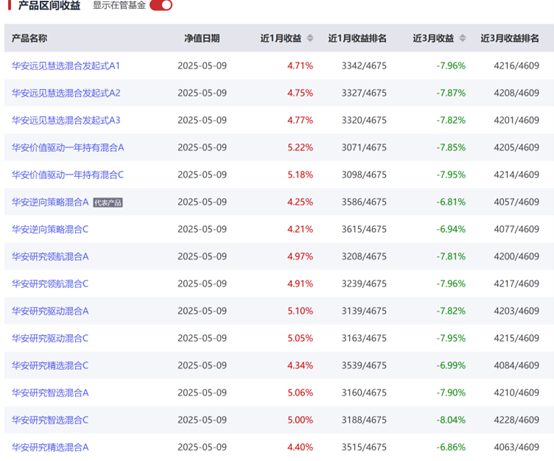Open 华安研究领航混合A fund link
This screenshot has height=461, width=554.
pyautogui.click(x=50, y=256)
